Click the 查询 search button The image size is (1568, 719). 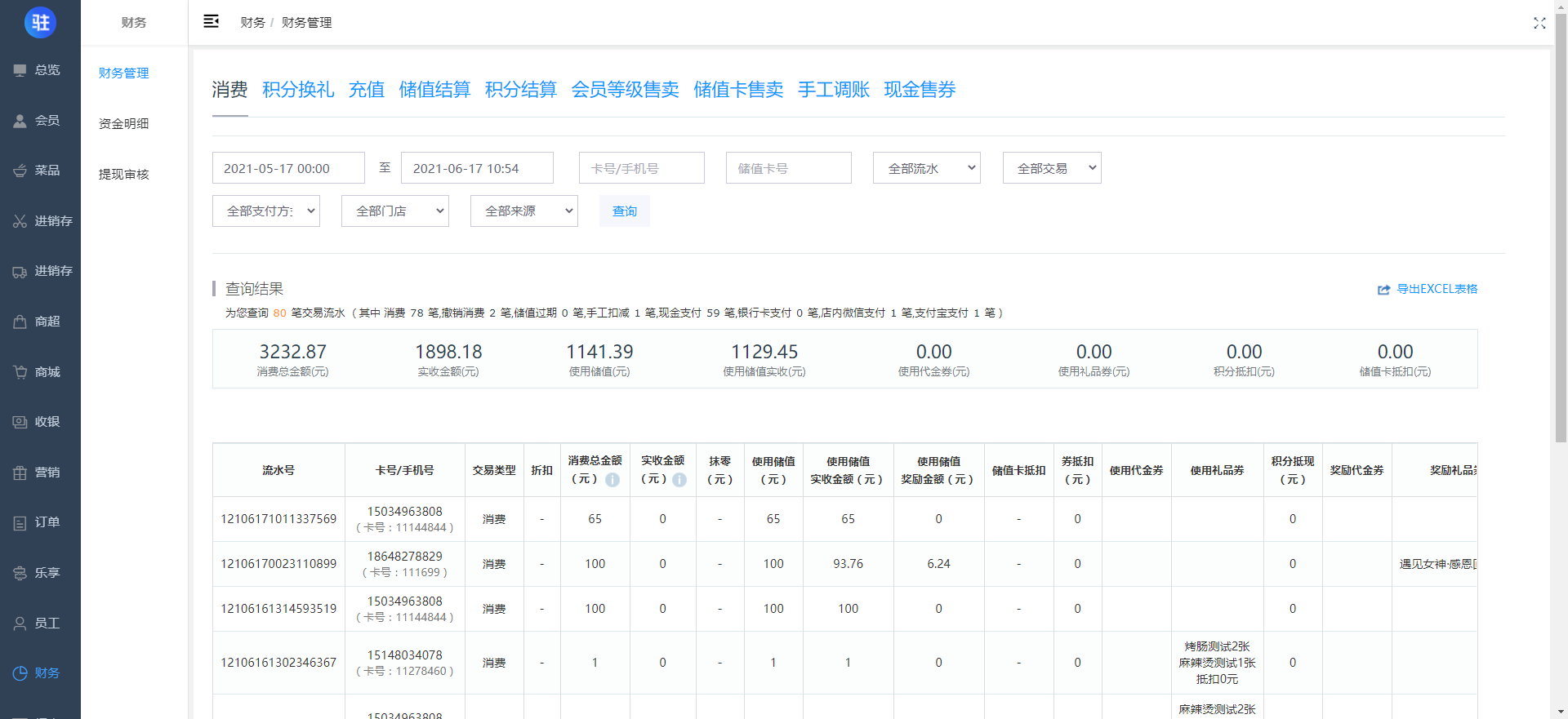tap(625, 211)
